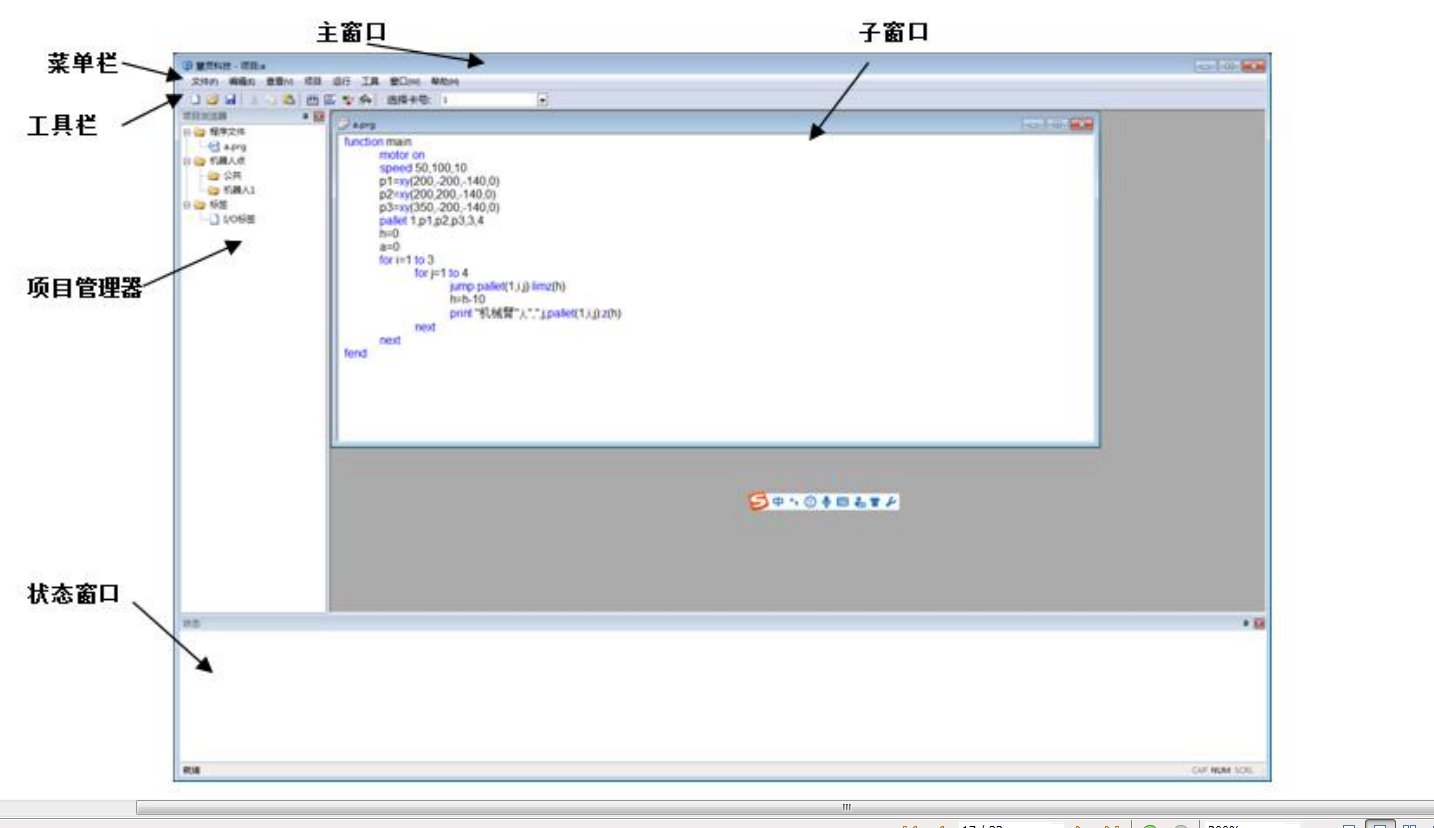Click the open folder toolbar icon
The width and height of the screenshot is (1434, 828).
(213, 100)
